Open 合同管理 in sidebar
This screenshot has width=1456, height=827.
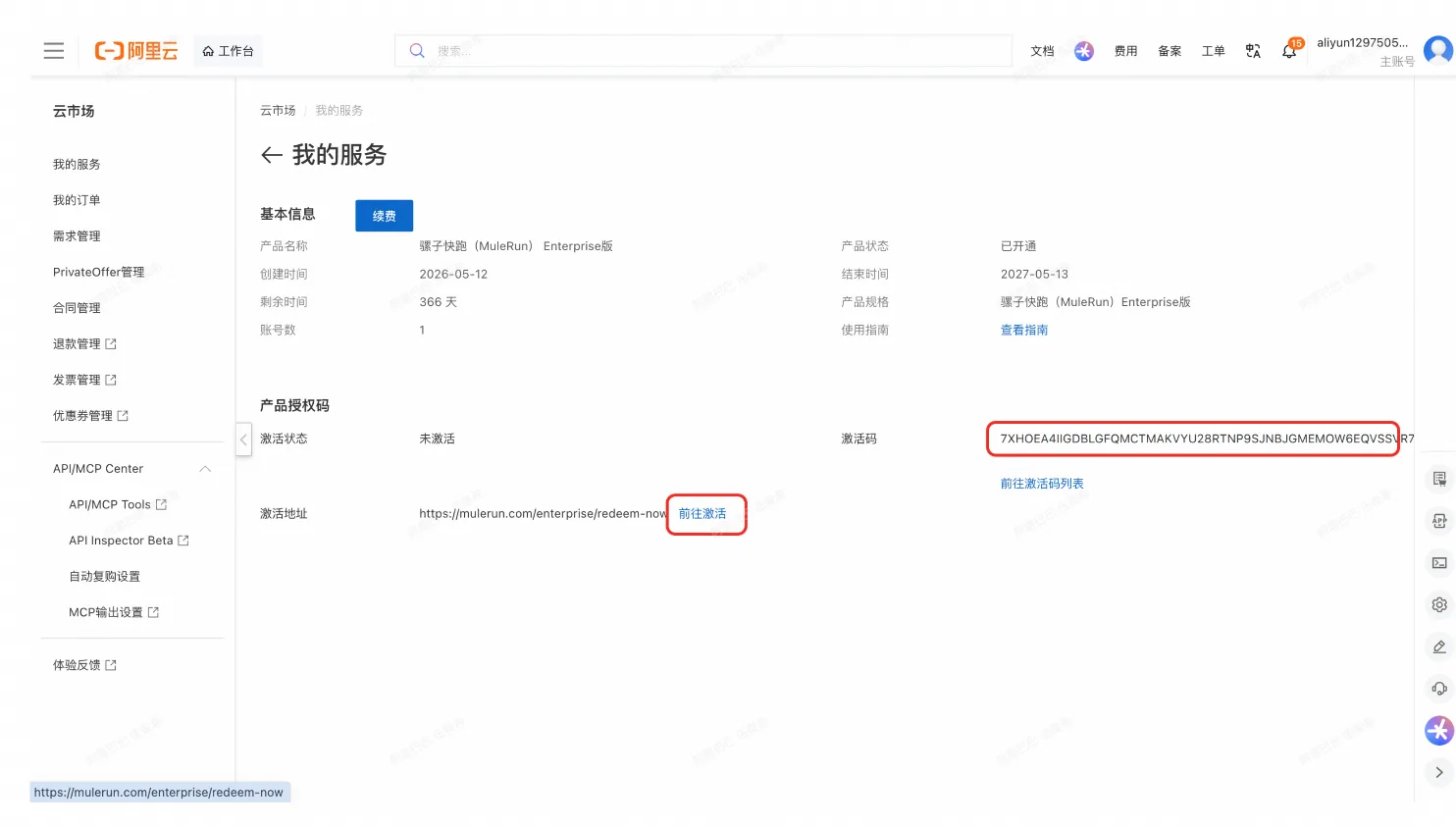click(x=77, y=308)
